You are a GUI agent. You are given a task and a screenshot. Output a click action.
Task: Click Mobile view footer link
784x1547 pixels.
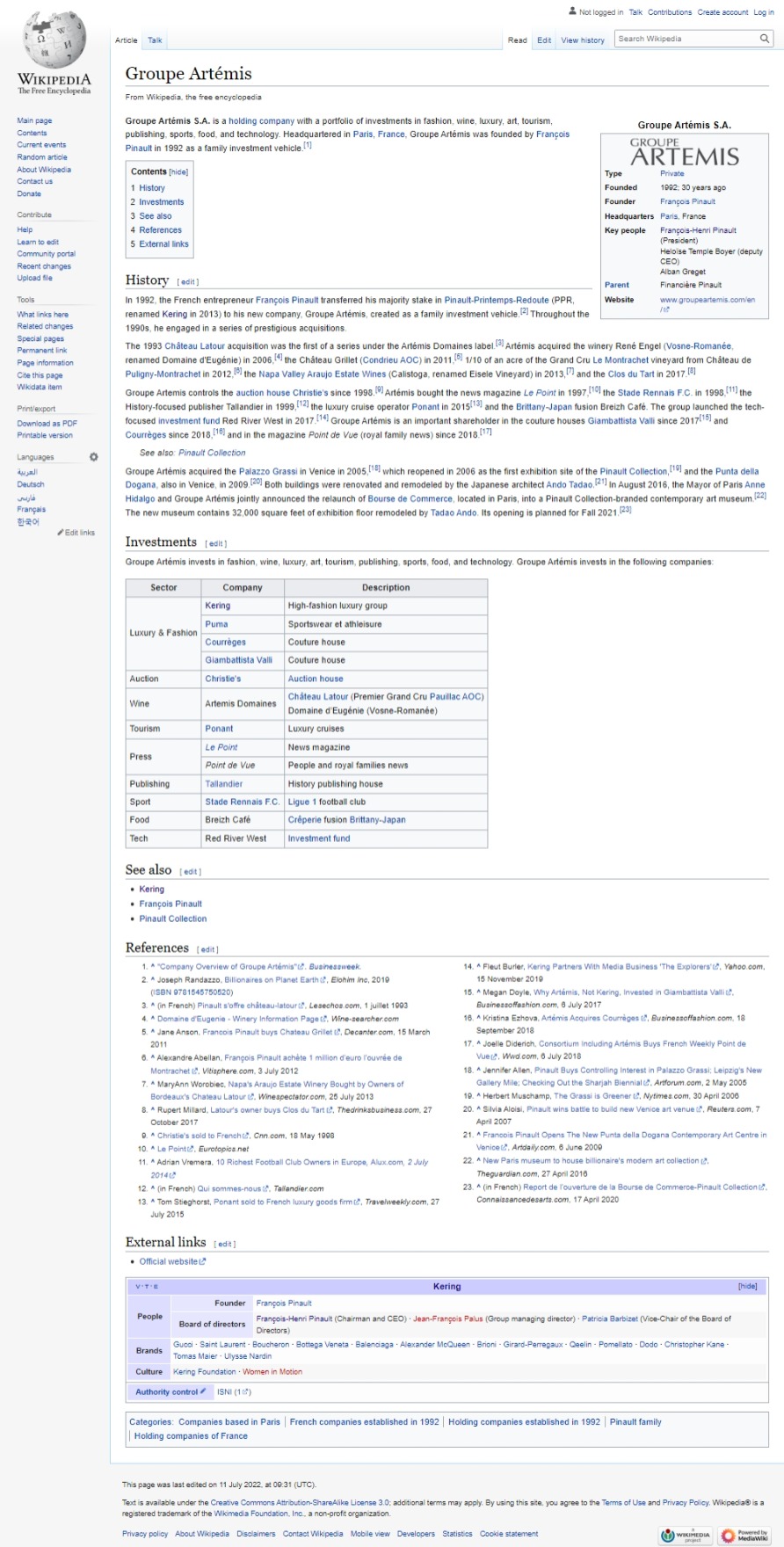[370, 1534]
